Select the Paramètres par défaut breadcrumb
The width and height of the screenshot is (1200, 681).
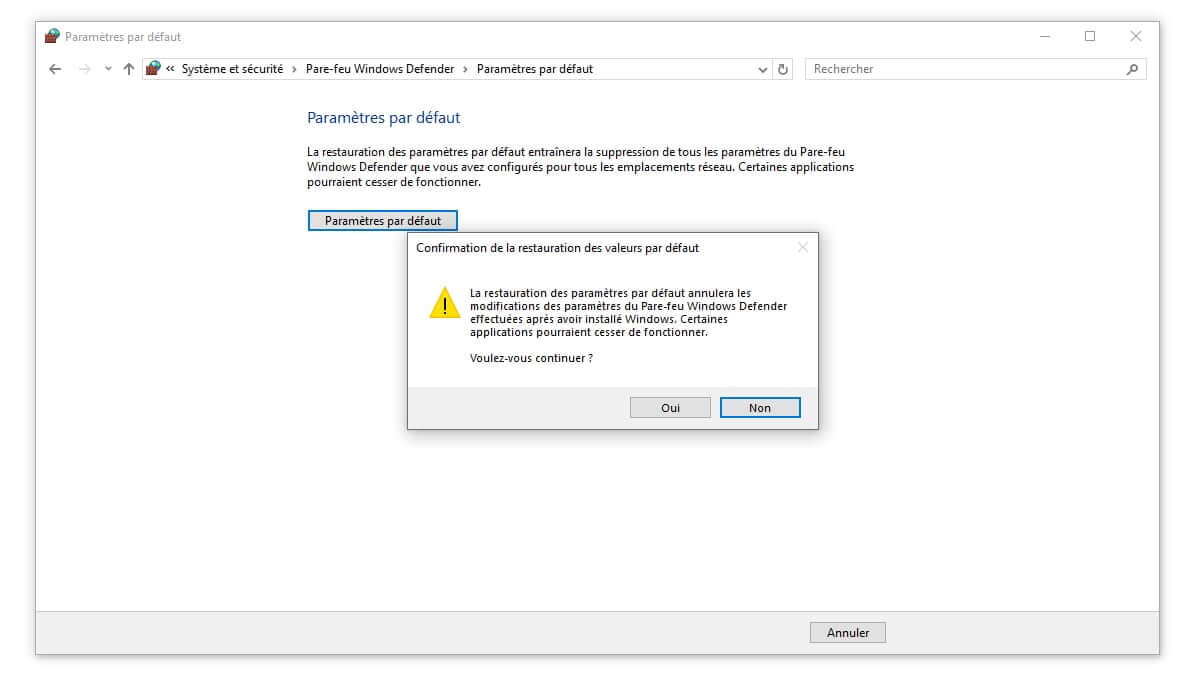point(535,69)
